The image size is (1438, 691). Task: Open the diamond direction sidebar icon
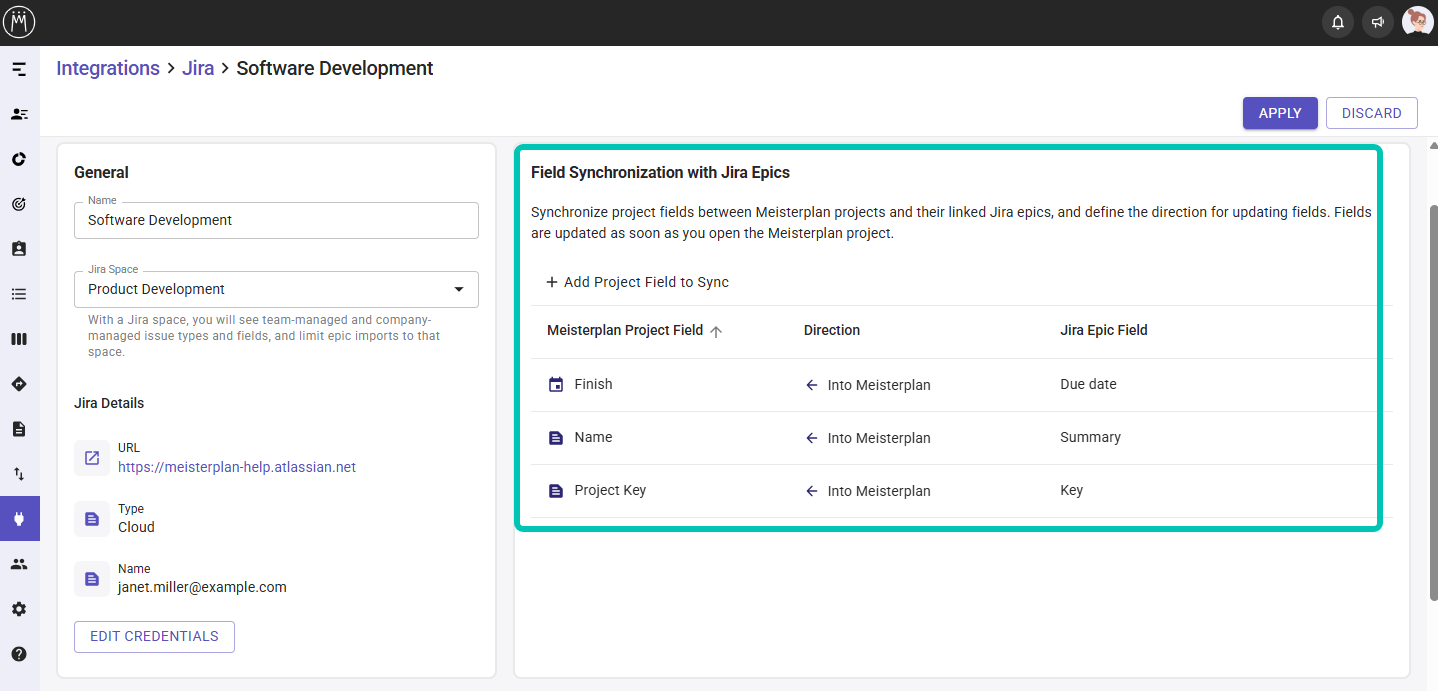coord(19,384)
